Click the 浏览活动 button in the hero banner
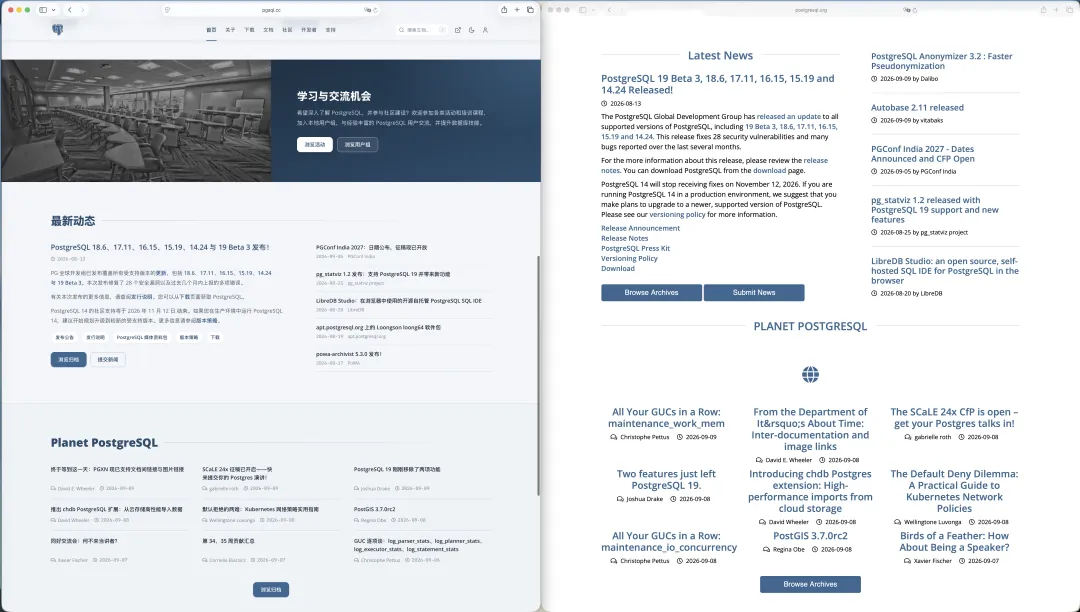1080x612 pixels. (315, 145)
